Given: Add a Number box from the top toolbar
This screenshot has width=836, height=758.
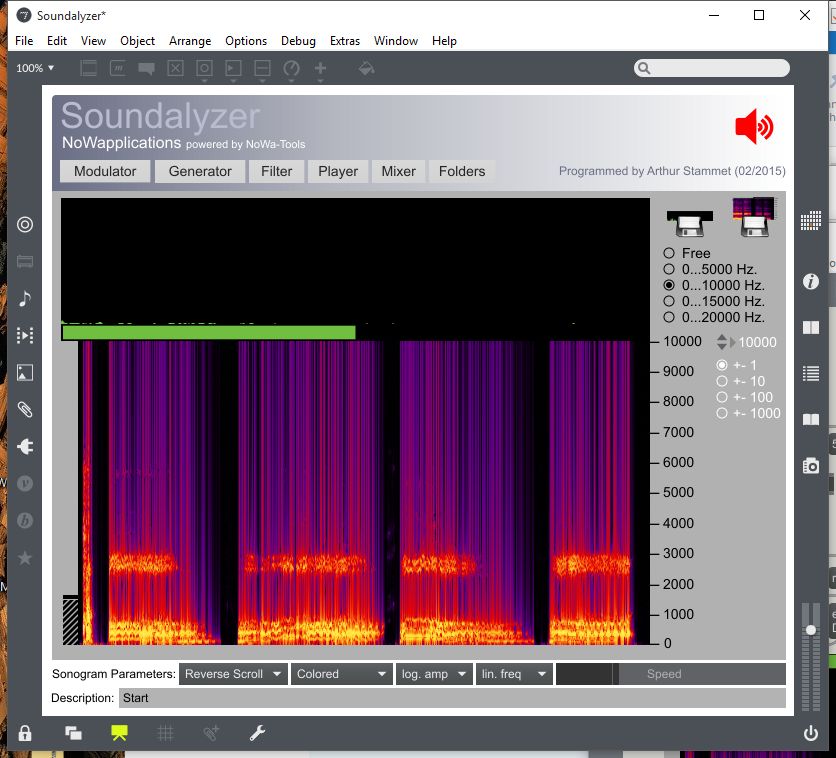Looking at the screenshot, I should pos(234,68).
